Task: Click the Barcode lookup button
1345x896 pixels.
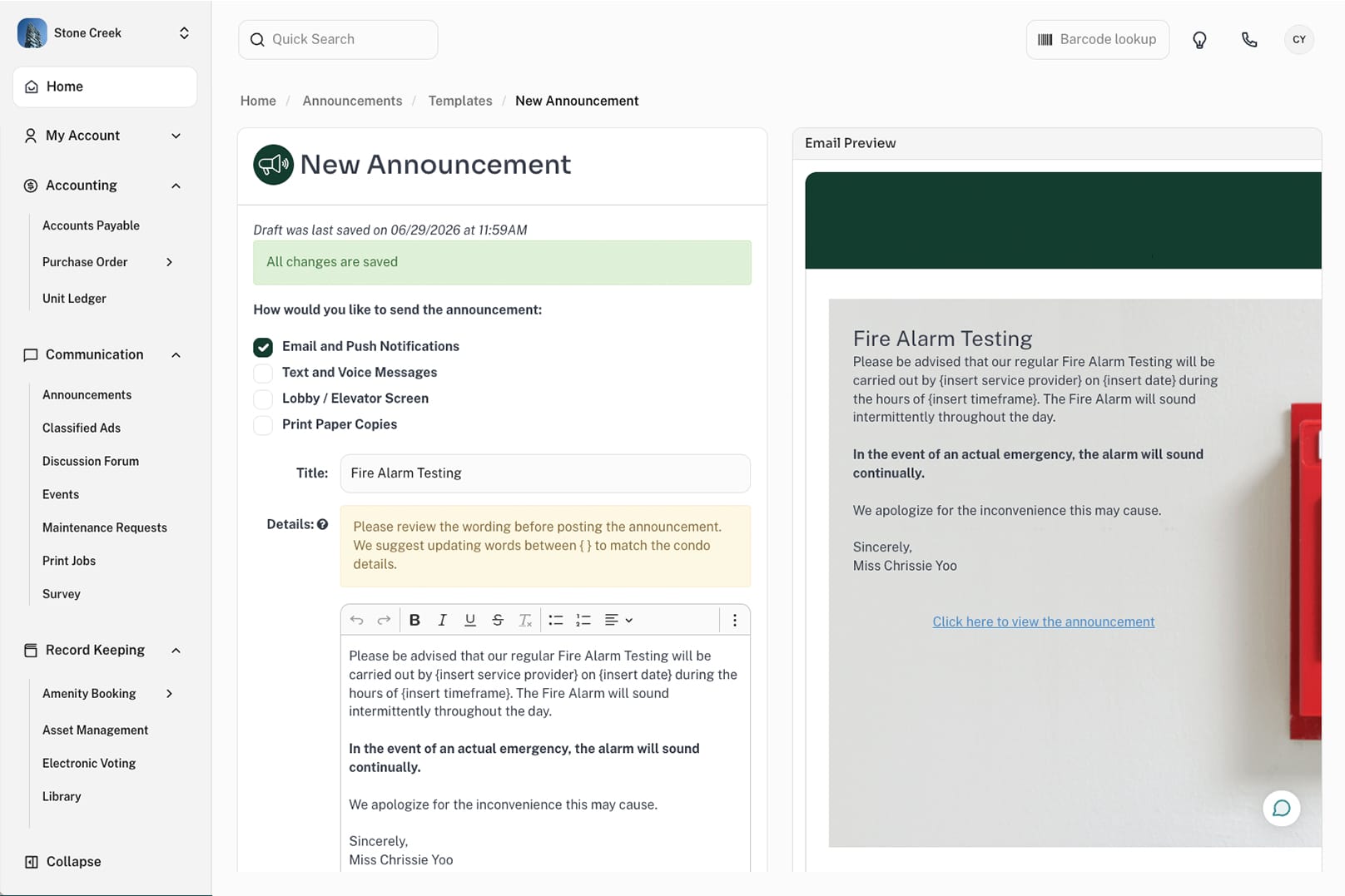Action: tap(1097, 40)
